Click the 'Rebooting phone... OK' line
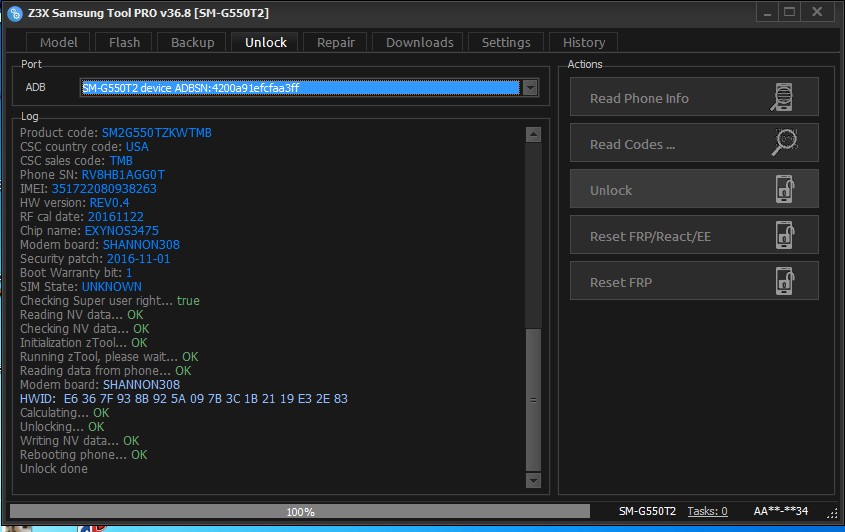 tap(84, 455)
